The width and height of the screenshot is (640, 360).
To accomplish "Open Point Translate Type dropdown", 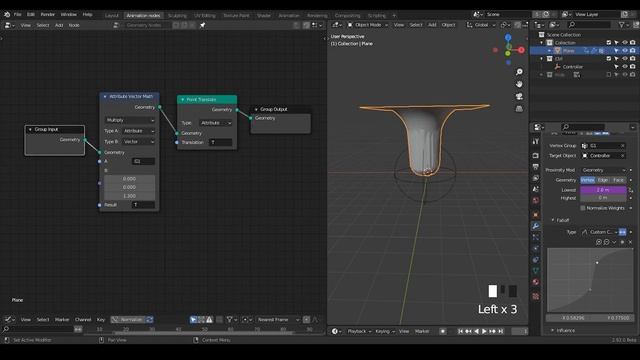I will [x=216, y=123].
